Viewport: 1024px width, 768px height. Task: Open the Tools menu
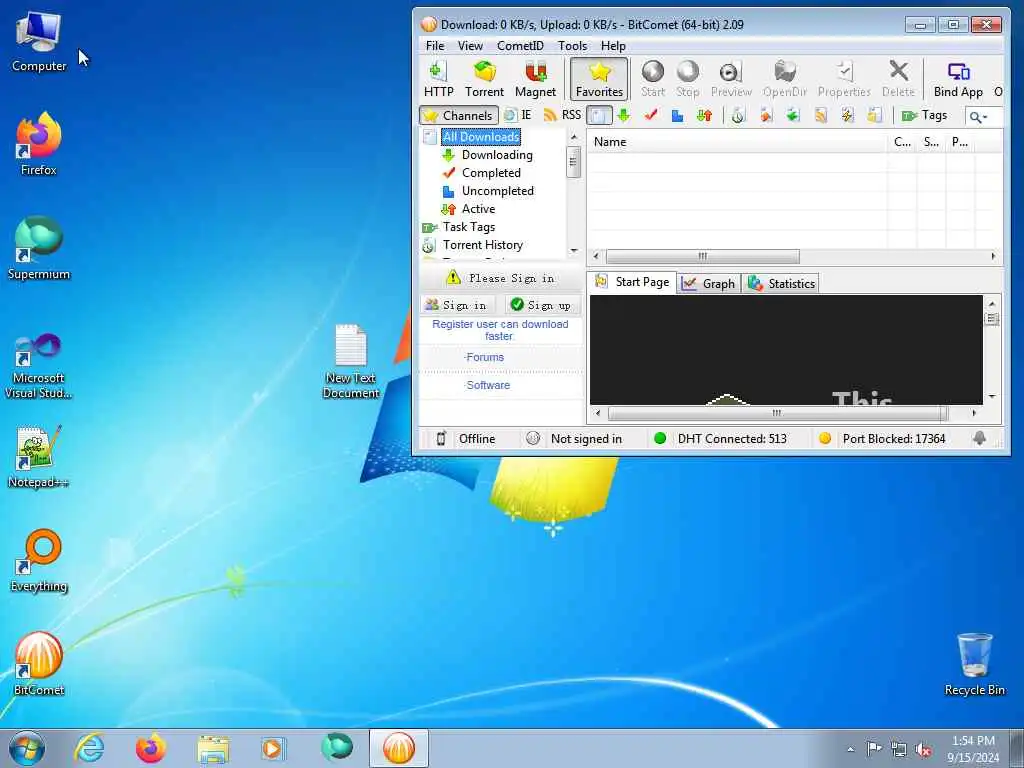click(x=572, y=46)
